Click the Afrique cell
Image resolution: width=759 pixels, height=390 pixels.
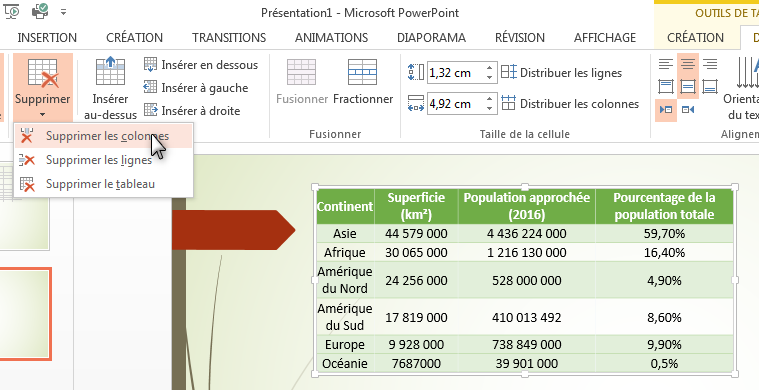click(345, 253)
